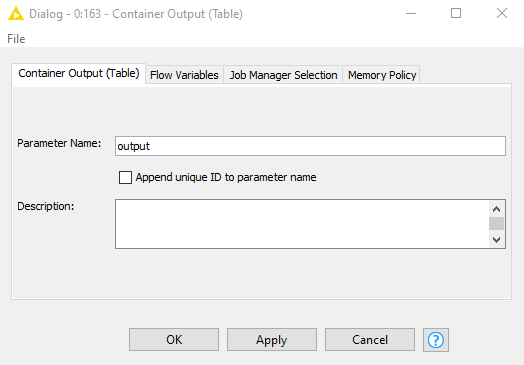This screenshot has height=365, width=524.
Task: Click the Description scrollbar up arrow
Action: click(497, 209)
